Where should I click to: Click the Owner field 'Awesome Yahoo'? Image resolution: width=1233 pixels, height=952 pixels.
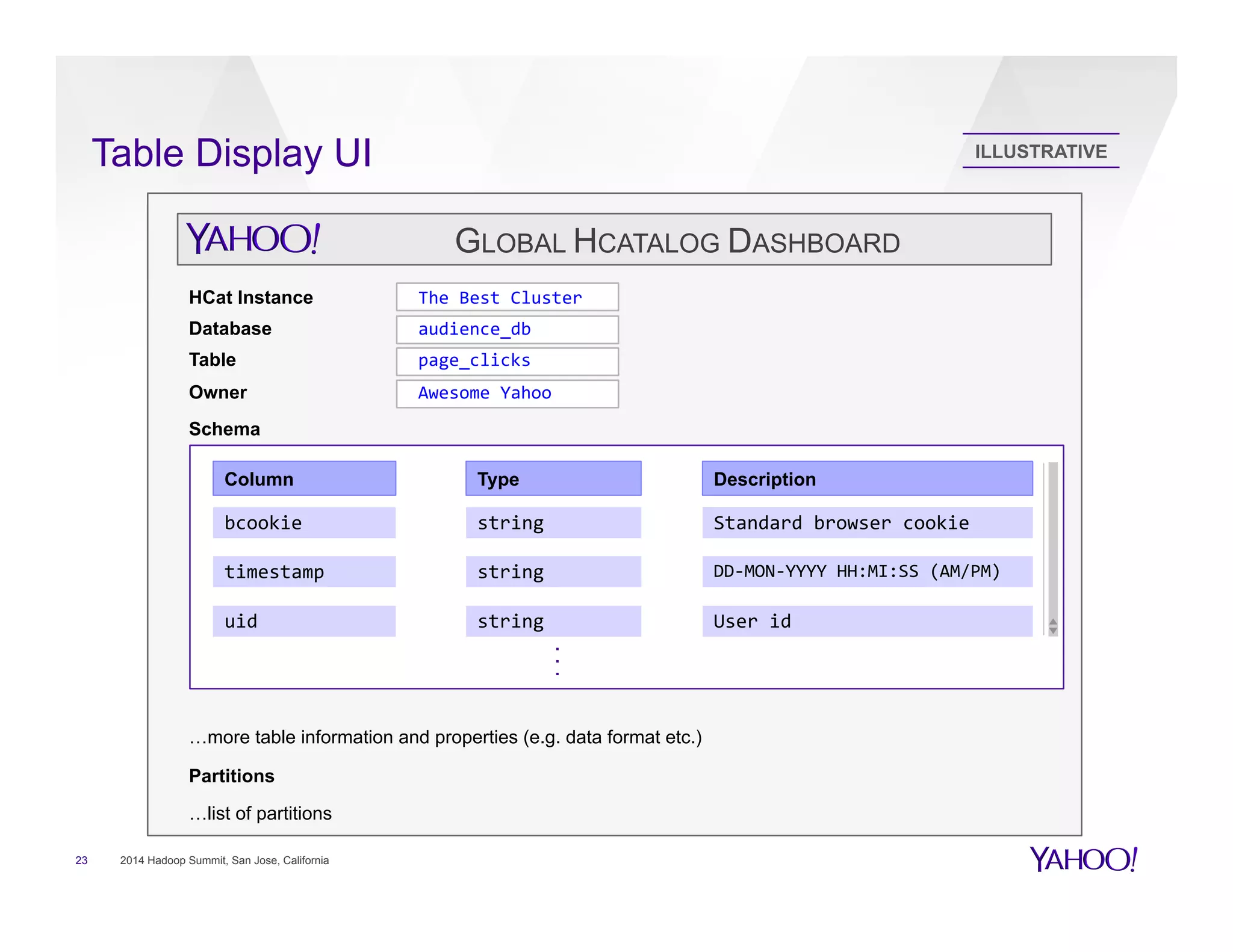[507, 393]
